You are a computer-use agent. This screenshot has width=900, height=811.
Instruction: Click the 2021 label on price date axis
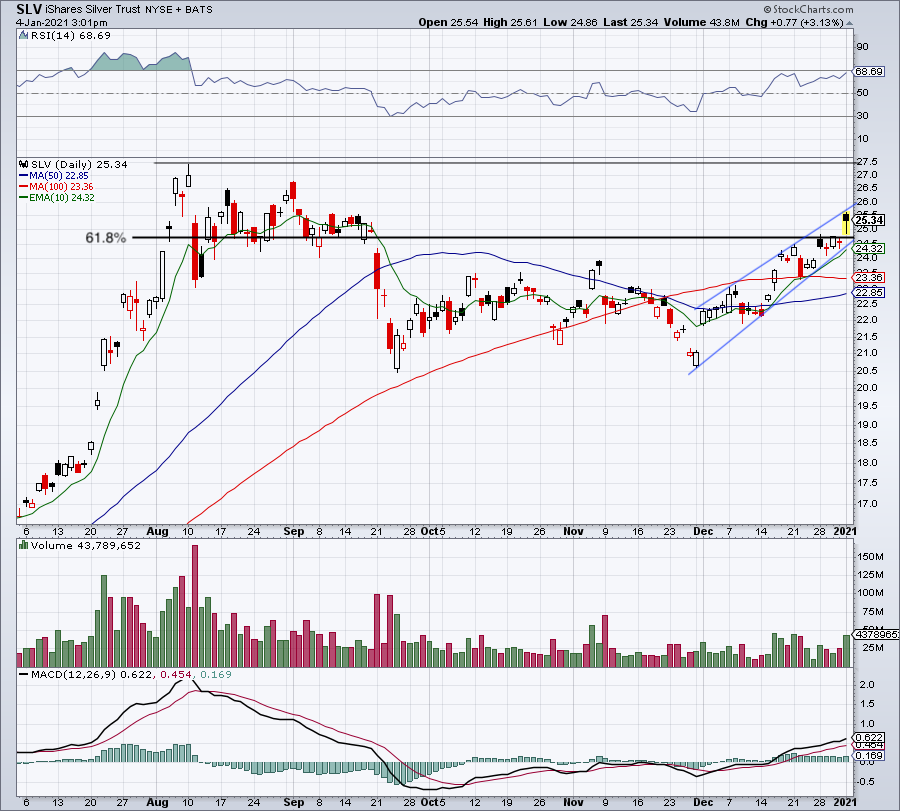[x=844, y=531]
